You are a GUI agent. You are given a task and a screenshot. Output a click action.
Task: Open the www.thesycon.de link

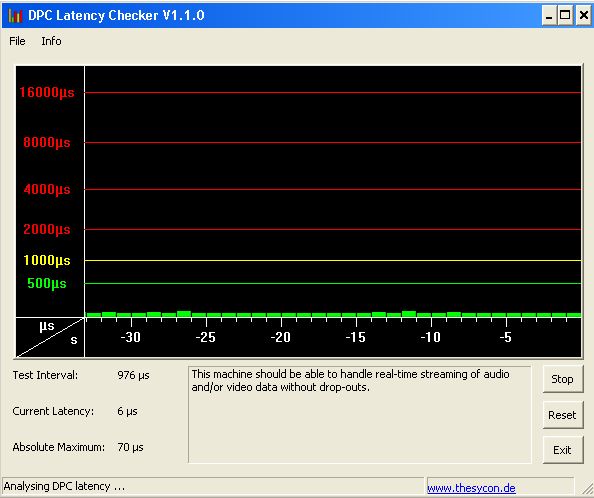click(x=471, y=488)
